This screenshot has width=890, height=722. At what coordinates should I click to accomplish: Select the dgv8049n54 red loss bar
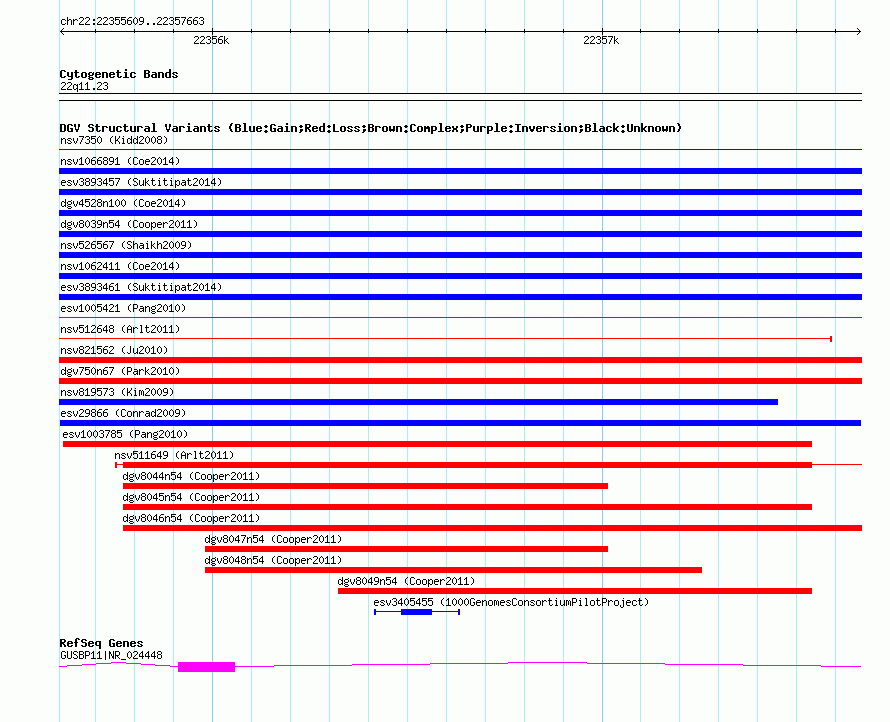pos(574,591)
